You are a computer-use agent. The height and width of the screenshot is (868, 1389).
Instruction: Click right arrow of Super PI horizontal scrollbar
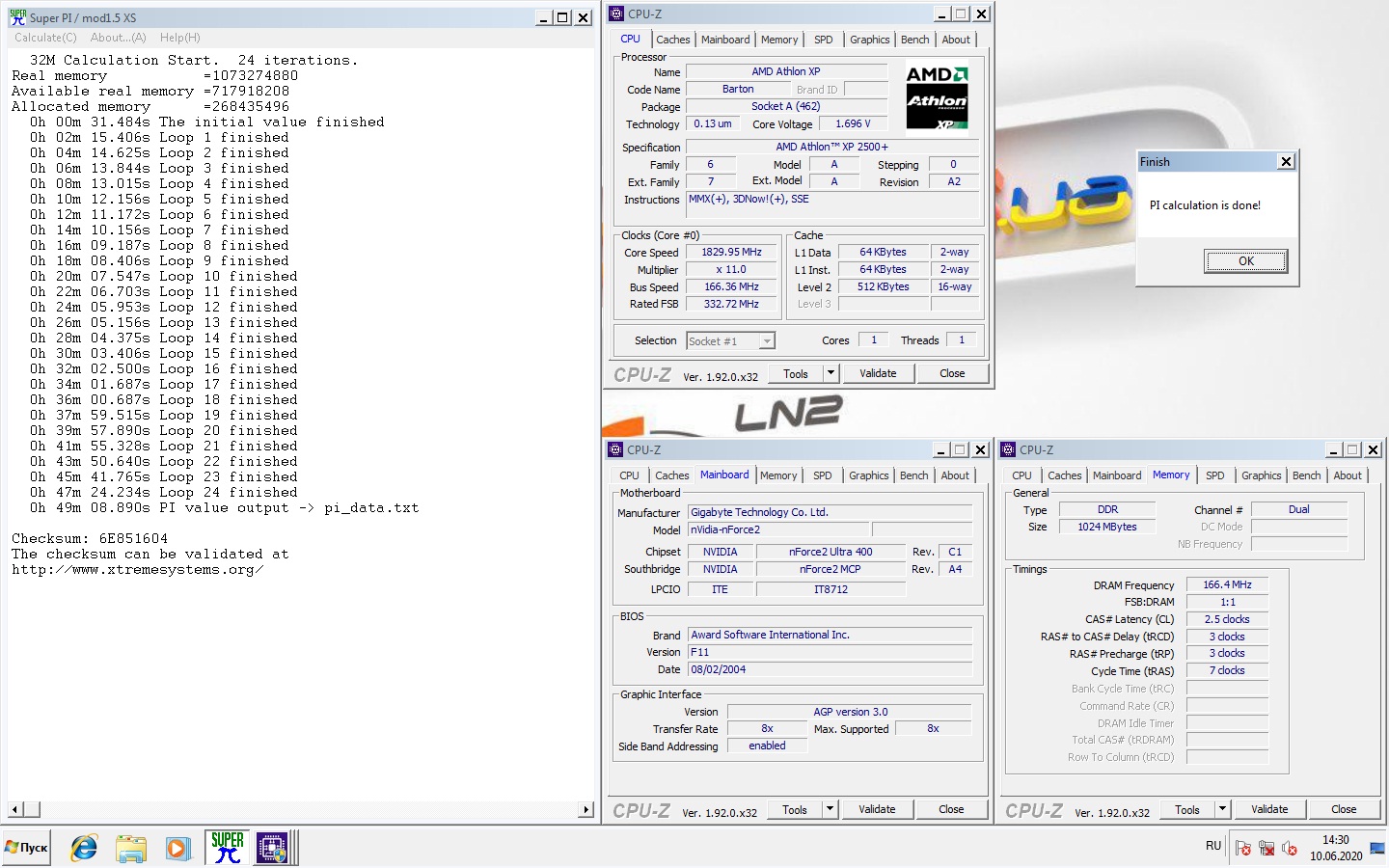tap(586, 809)
